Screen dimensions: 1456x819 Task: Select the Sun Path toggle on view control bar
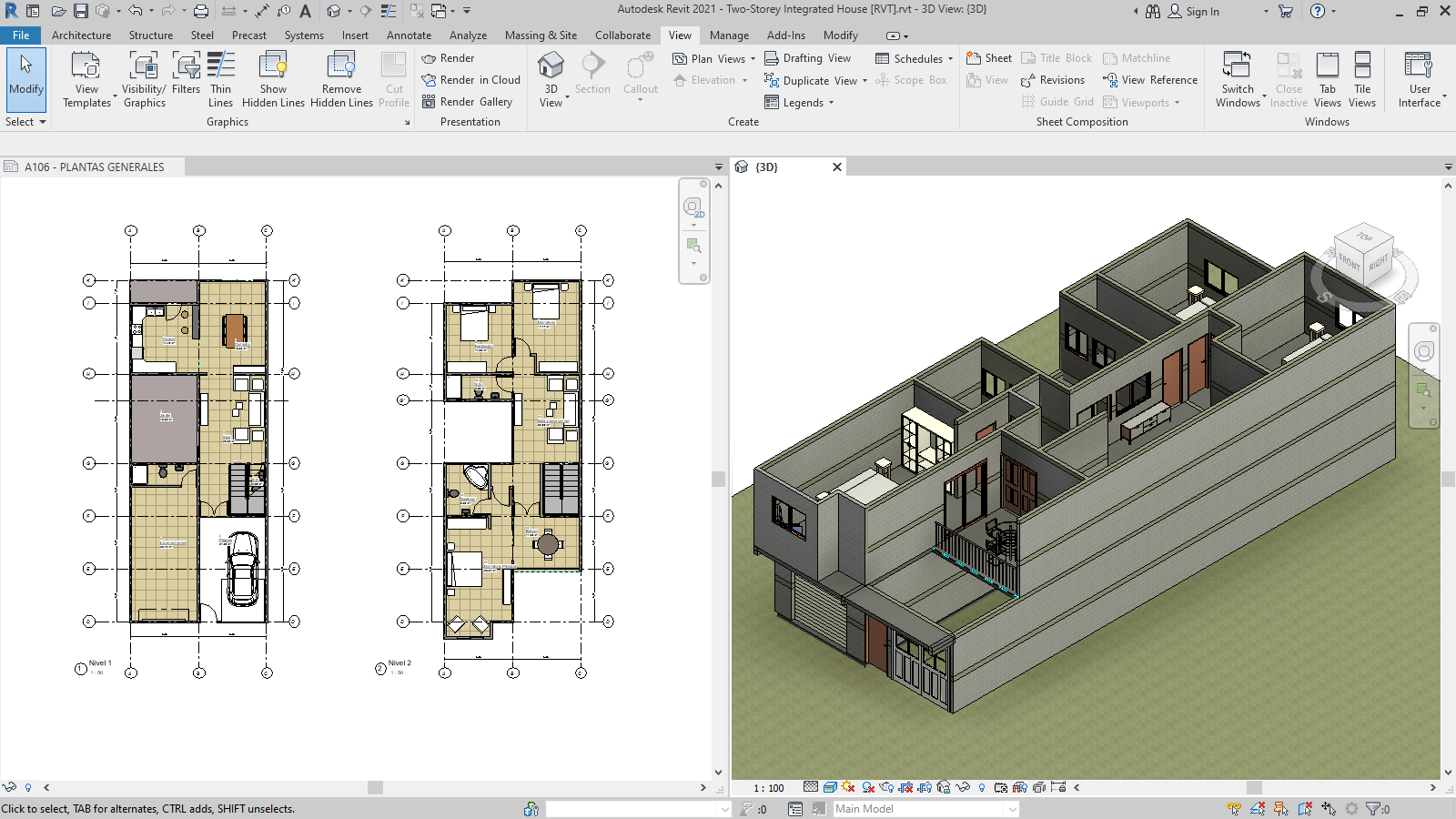pos(846,788)
